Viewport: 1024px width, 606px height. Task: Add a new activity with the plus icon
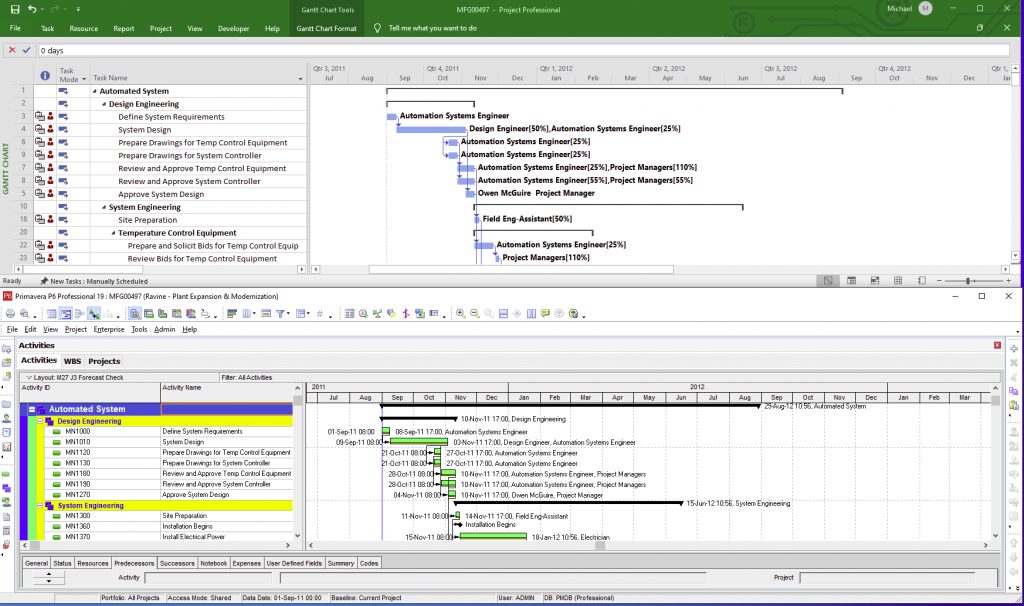click(x=1014, y=349)
